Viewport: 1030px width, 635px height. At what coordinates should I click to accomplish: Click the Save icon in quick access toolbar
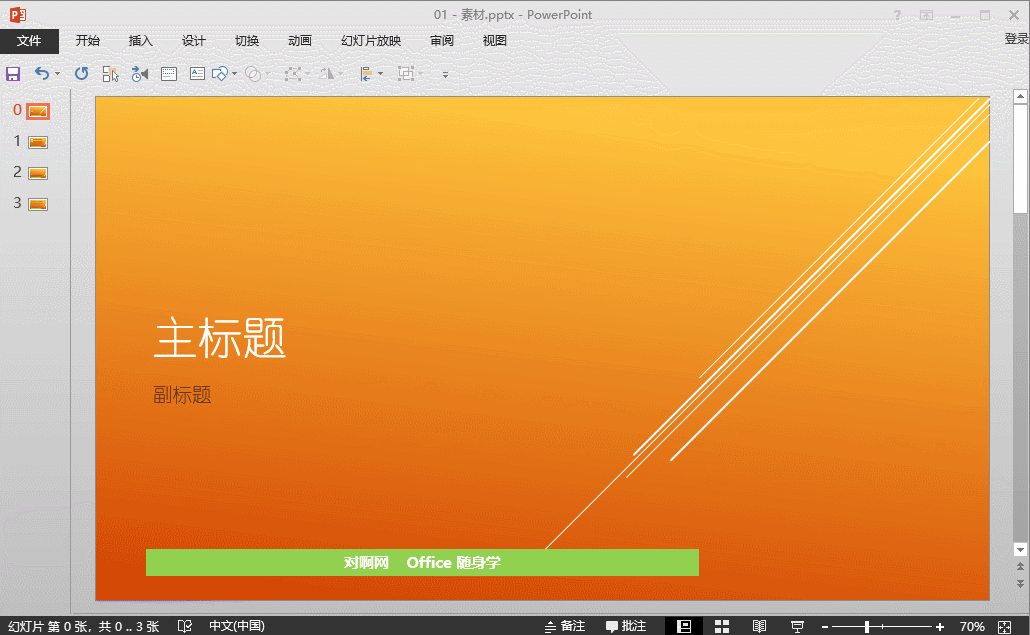coord(13,74)
